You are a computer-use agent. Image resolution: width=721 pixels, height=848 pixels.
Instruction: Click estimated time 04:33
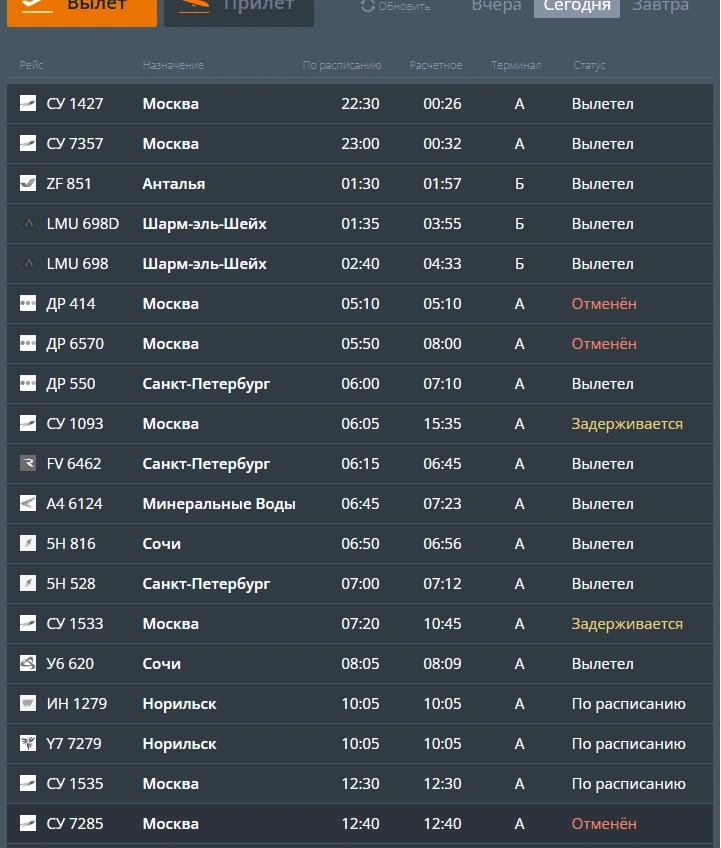(x=442, y=263)
